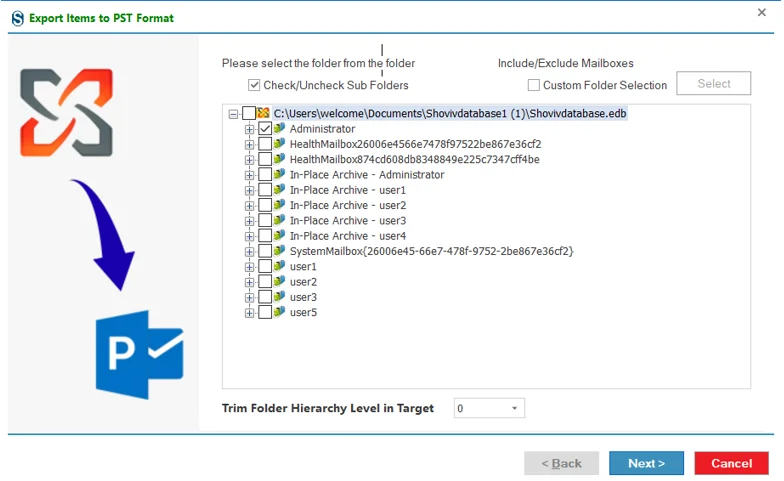This screenshot has height=481, width=784.
Task: Click the EDB database icon beside the file path
Action: pyautogui.click(x=264, y=113)
